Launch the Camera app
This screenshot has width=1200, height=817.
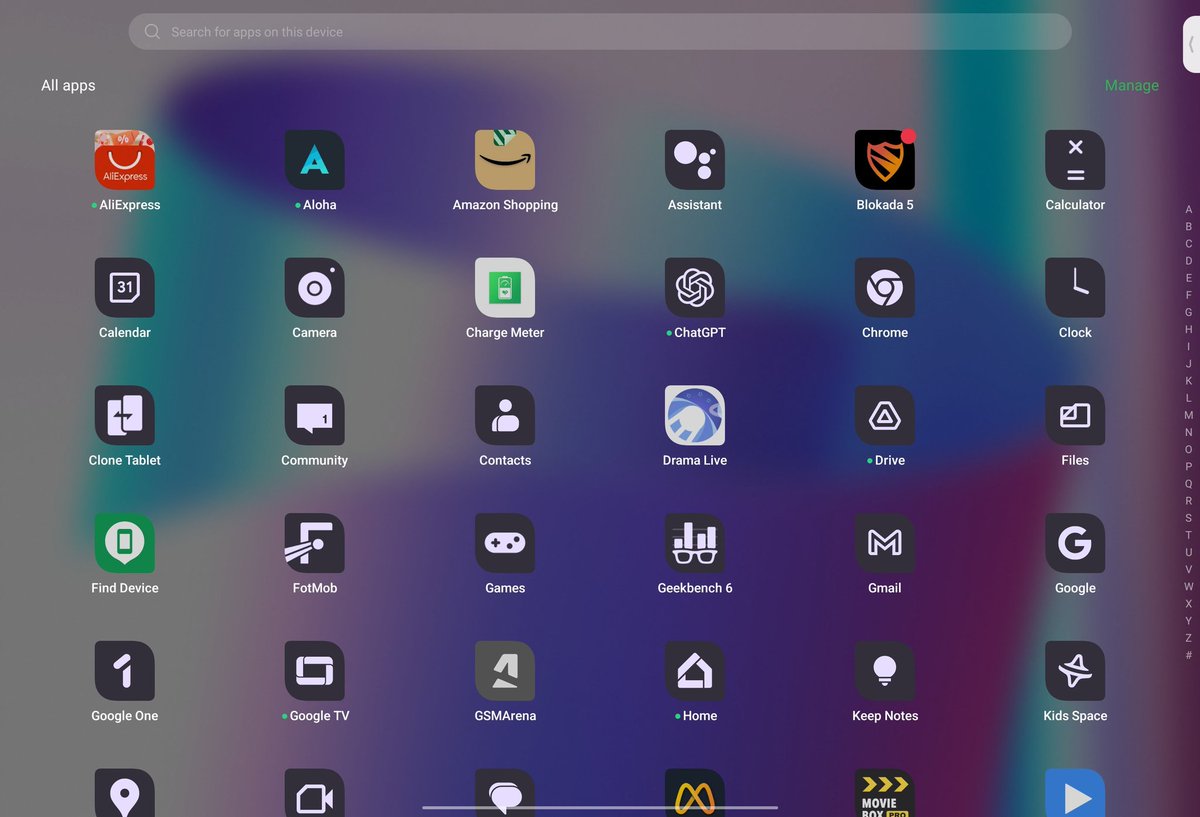click(x=315, y=288)
